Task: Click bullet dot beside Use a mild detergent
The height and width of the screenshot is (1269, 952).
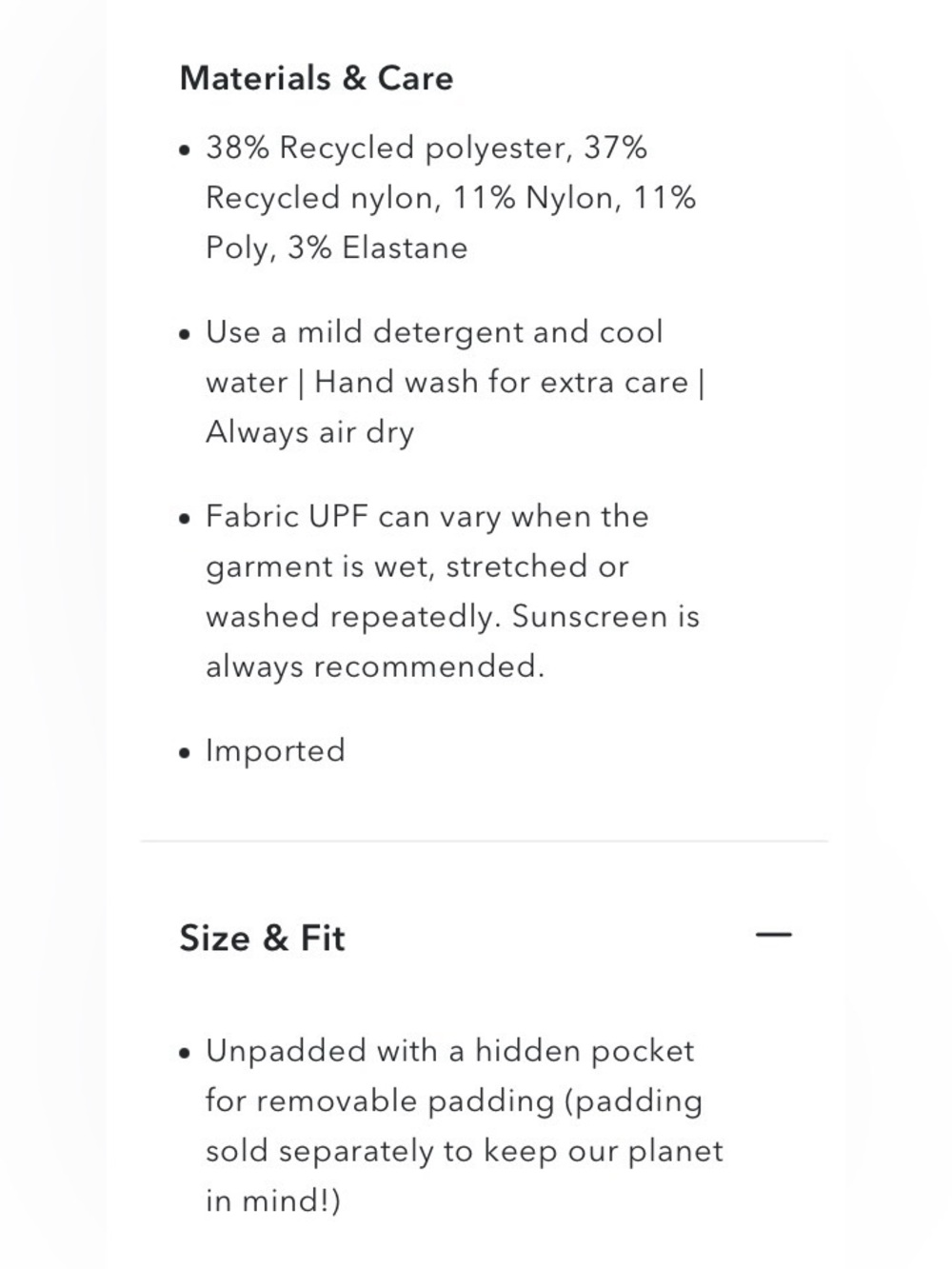Action: (185, 334)
